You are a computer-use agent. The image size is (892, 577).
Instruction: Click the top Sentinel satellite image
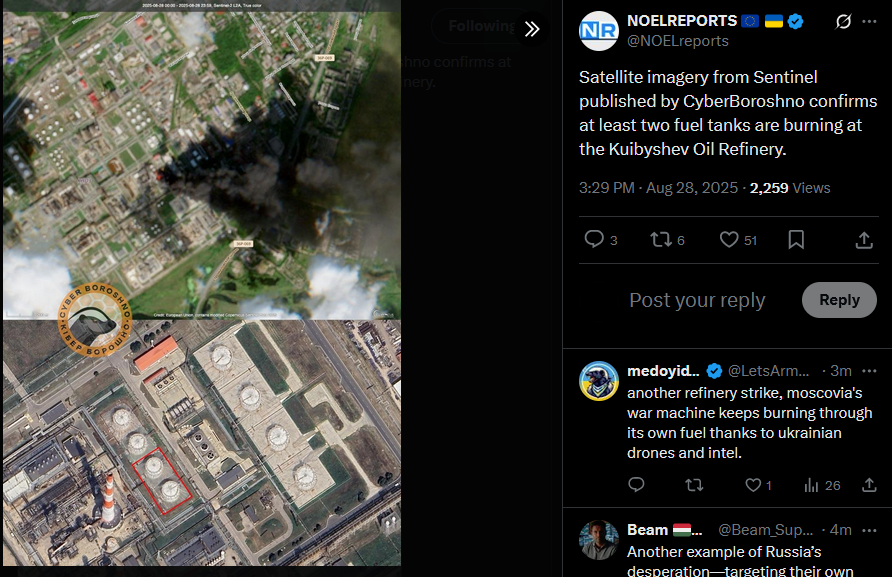(x=202, y=160)
